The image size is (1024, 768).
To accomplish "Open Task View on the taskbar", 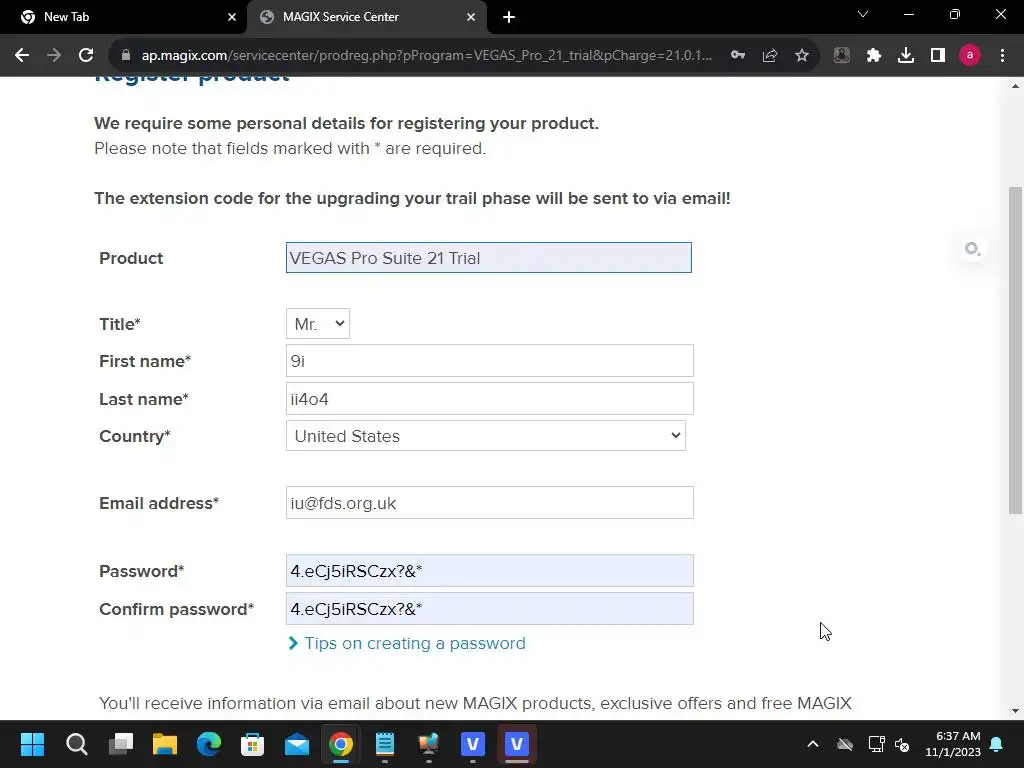I will point(121,744).
